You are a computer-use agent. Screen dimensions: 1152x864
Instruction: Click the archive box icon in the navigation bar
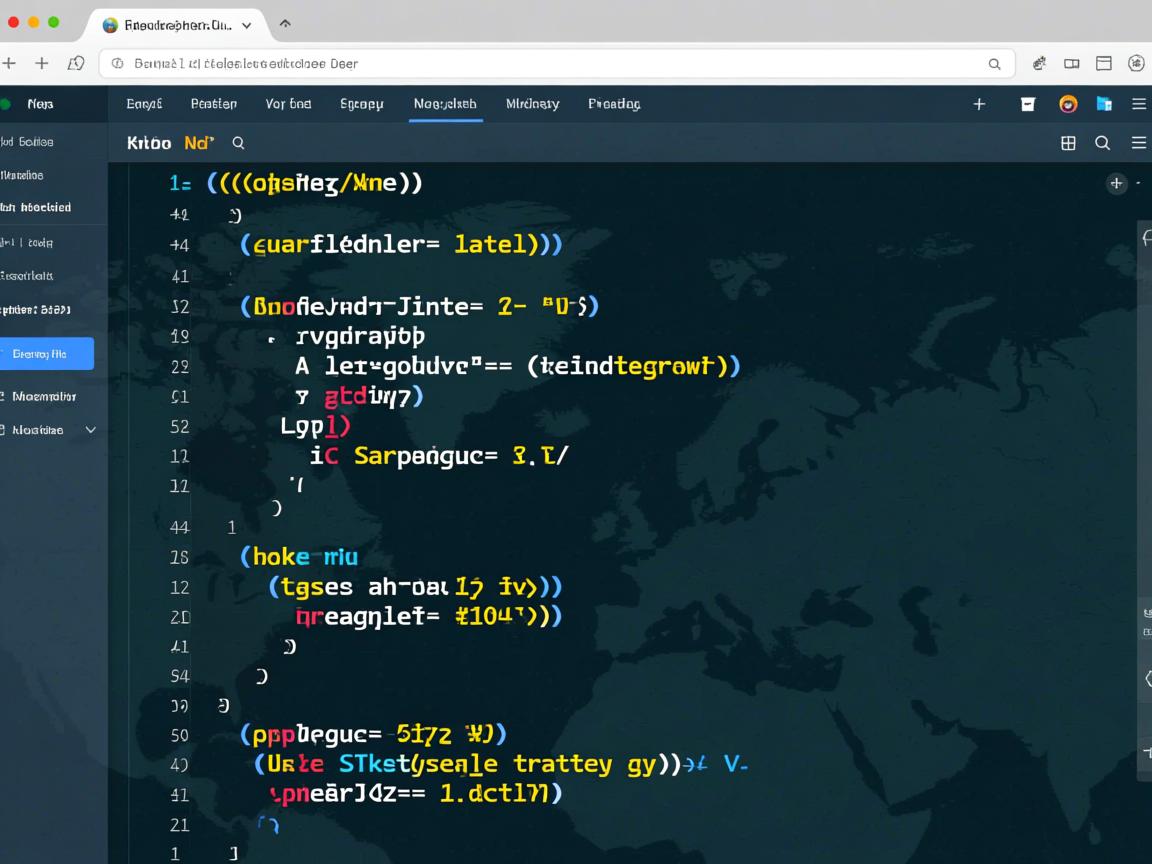(x=1027, y=104)
